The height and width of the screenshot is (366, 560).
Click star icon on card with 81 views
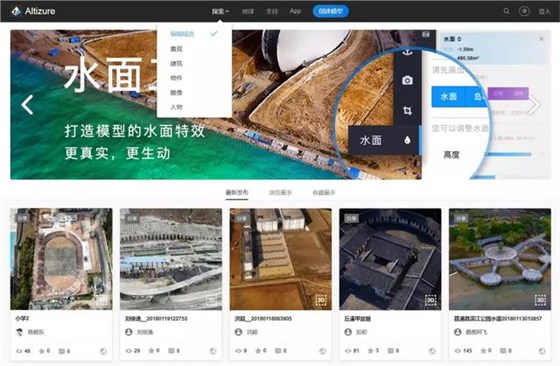(x=371, y=351)
